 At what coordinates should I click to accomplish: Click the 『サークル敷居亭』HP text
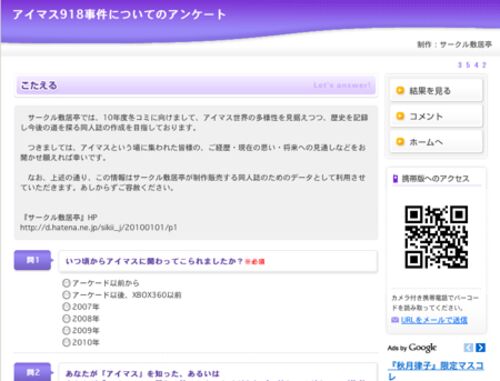coord(60,217)
